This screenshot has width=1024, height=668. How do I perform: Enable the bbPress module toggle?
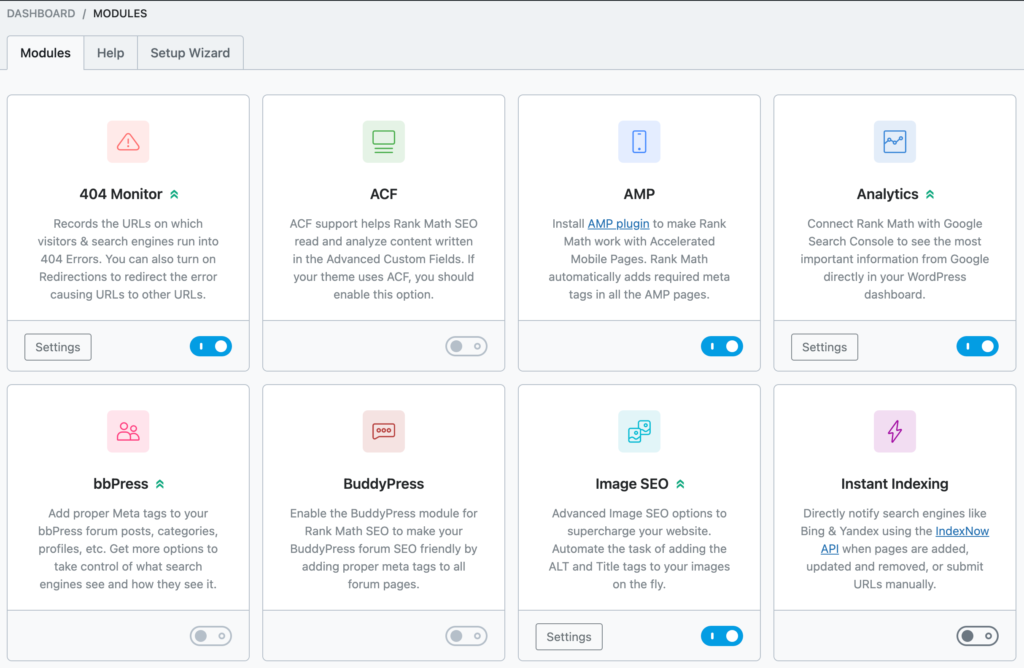pos(211,636)
